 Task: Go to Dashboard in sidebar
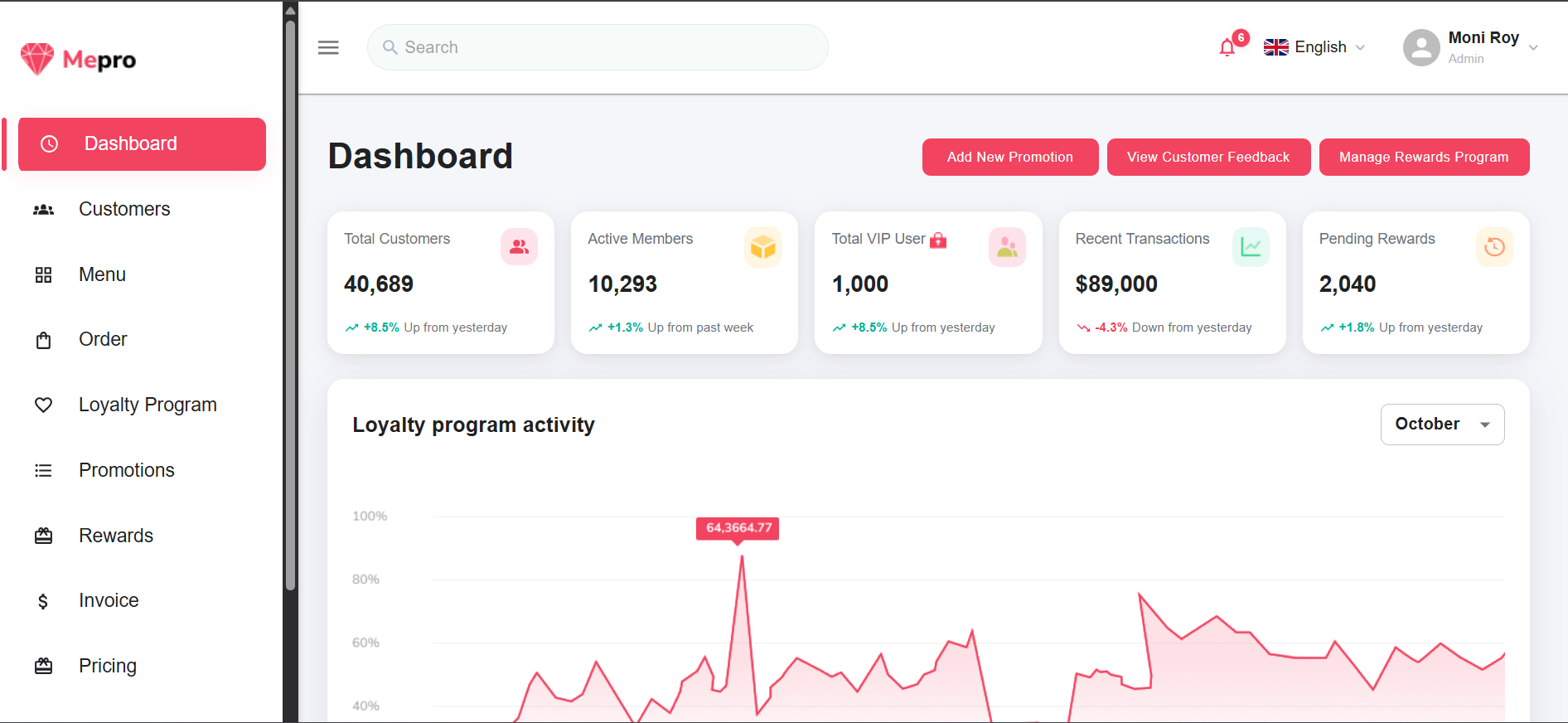click(x=142, y=144)
